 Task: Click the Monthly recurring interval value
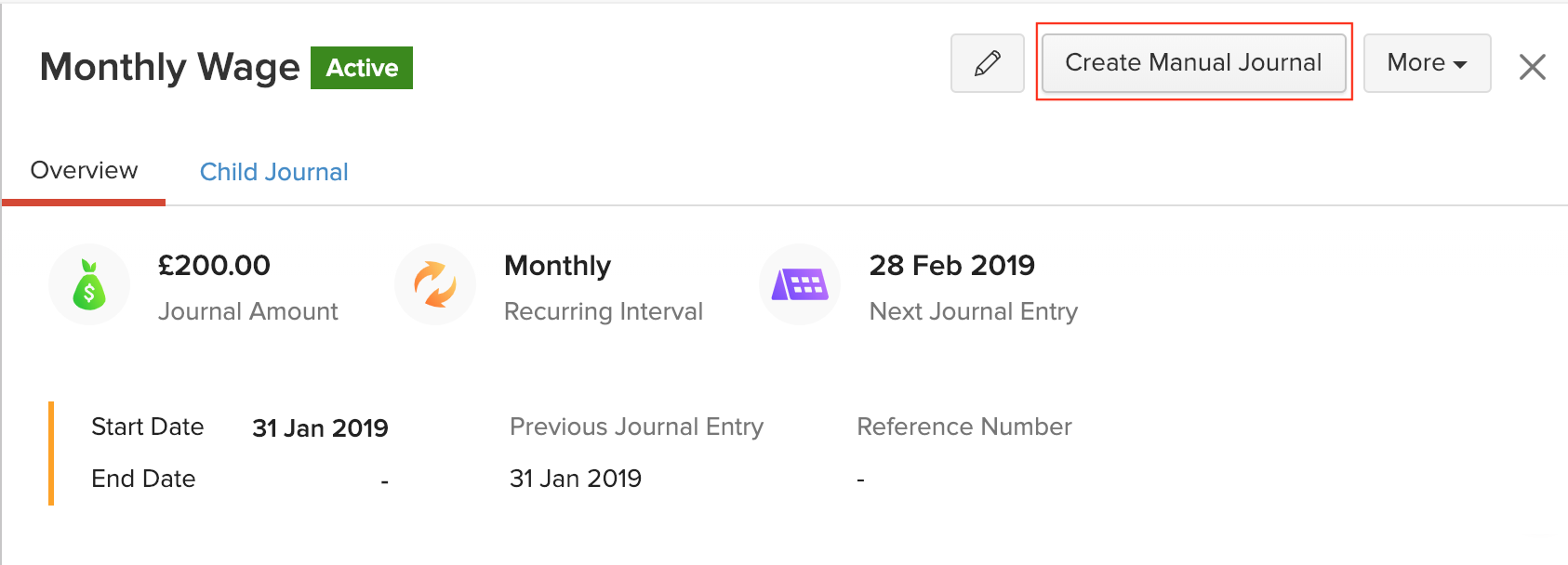pyautogui.click(x=557, y=266)
